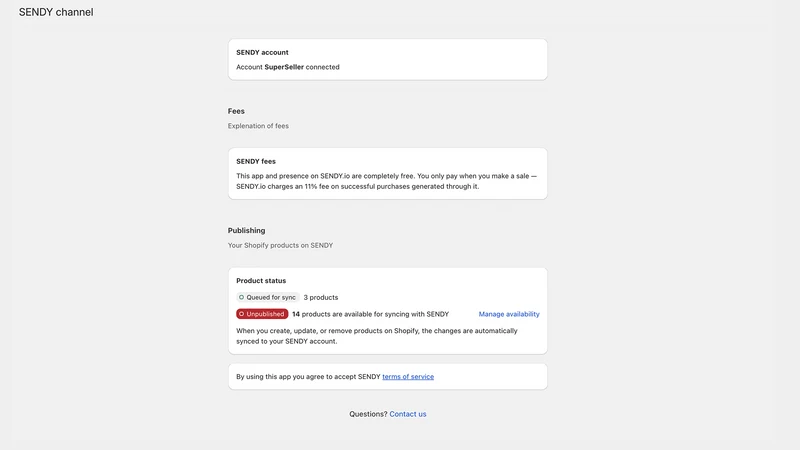Image resolution: width=800 pixels, height=450 pixels.
Task: Open the Manage availability link
Action: [x=509, y=314]
